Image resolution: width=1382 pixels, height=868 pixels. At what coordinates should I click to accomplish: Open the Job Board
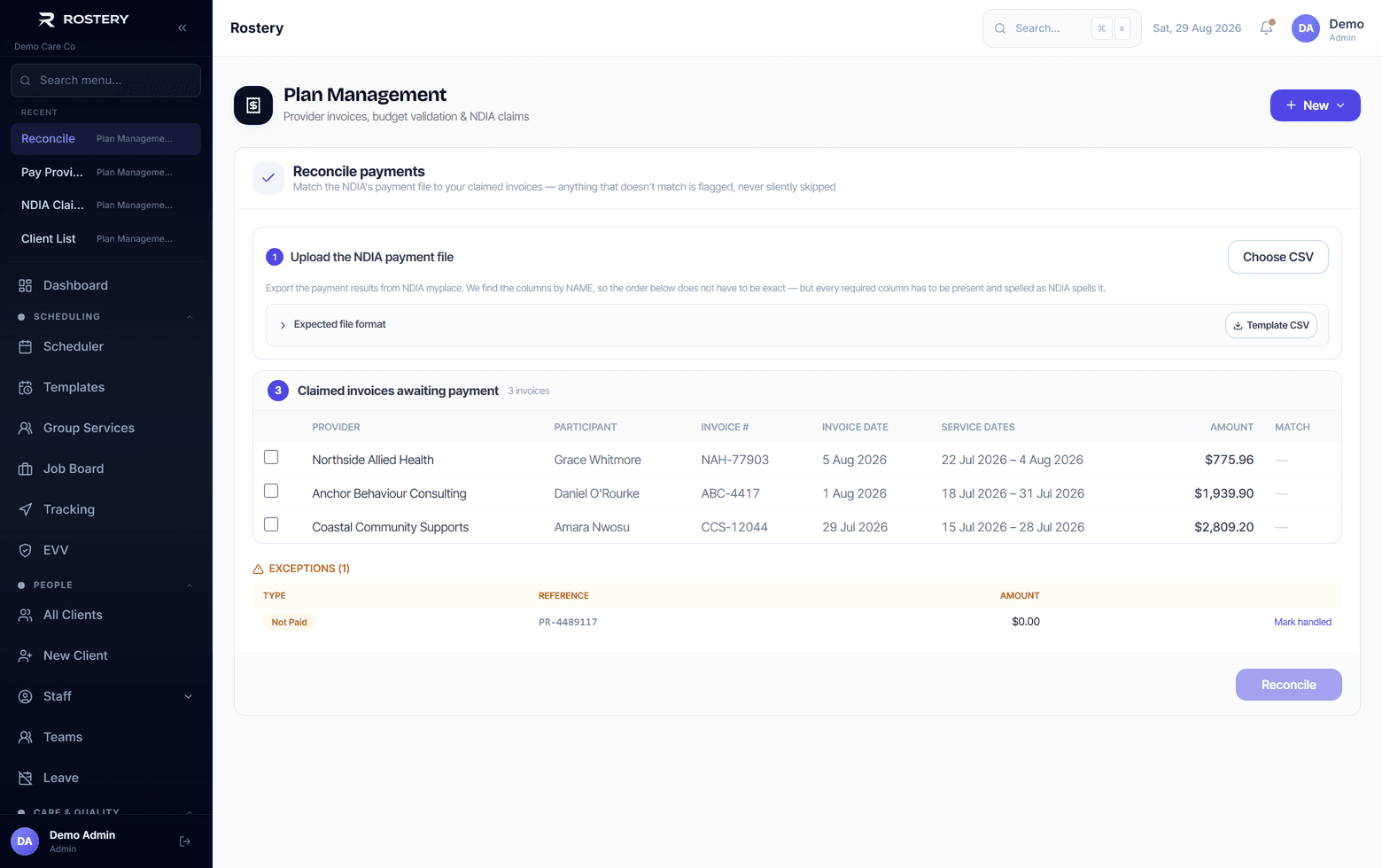coord(106,469)
